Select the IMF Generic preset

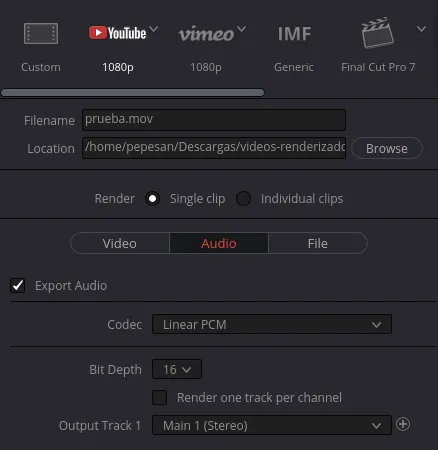click(x=294, y=34)
